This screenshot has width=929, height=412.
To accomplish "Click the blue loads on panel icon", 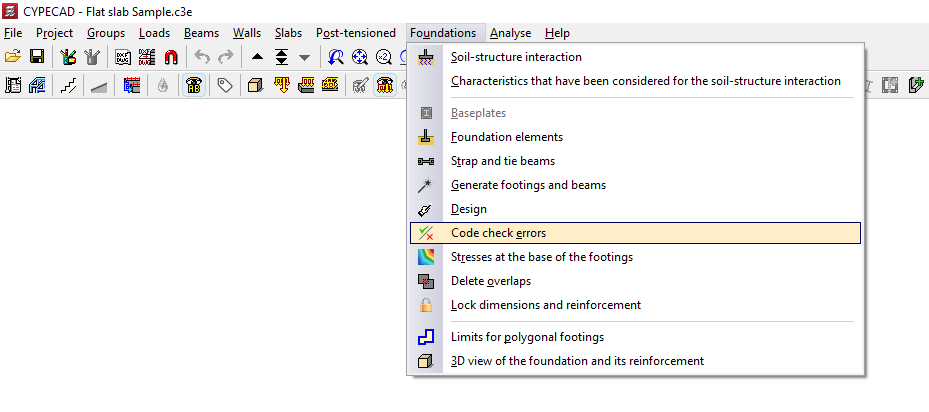I will click(131, 85).
